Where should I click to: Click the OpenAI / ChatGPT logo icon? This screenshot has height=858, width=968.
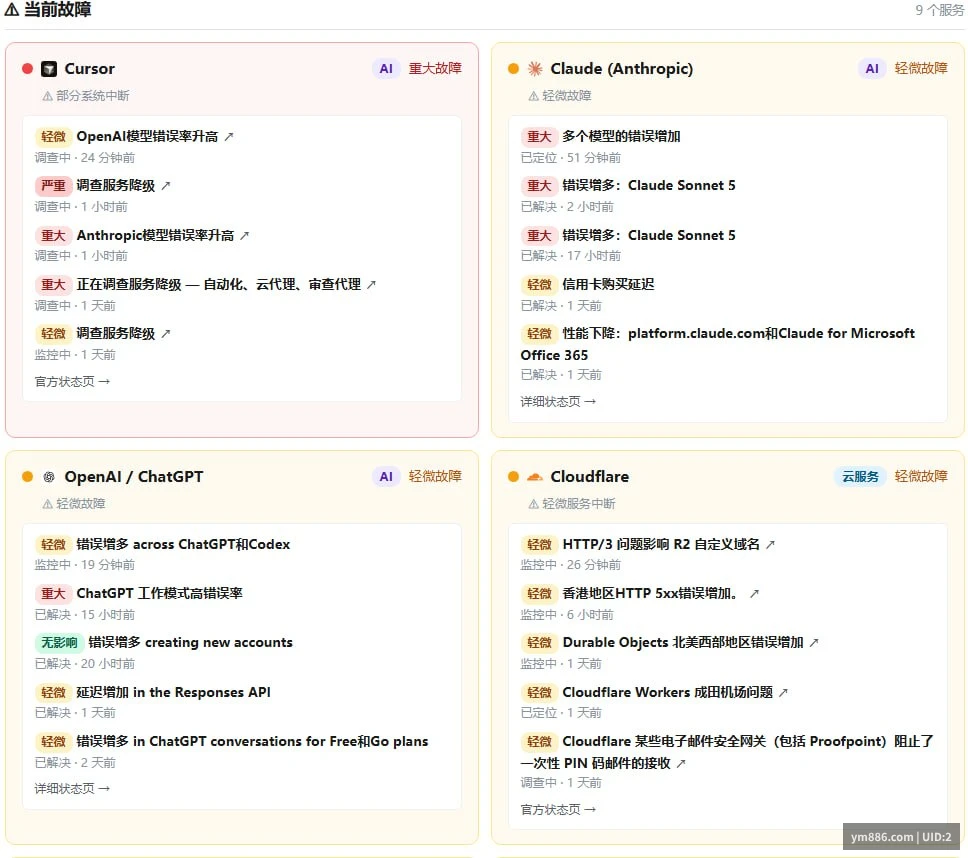click(49, 477)
